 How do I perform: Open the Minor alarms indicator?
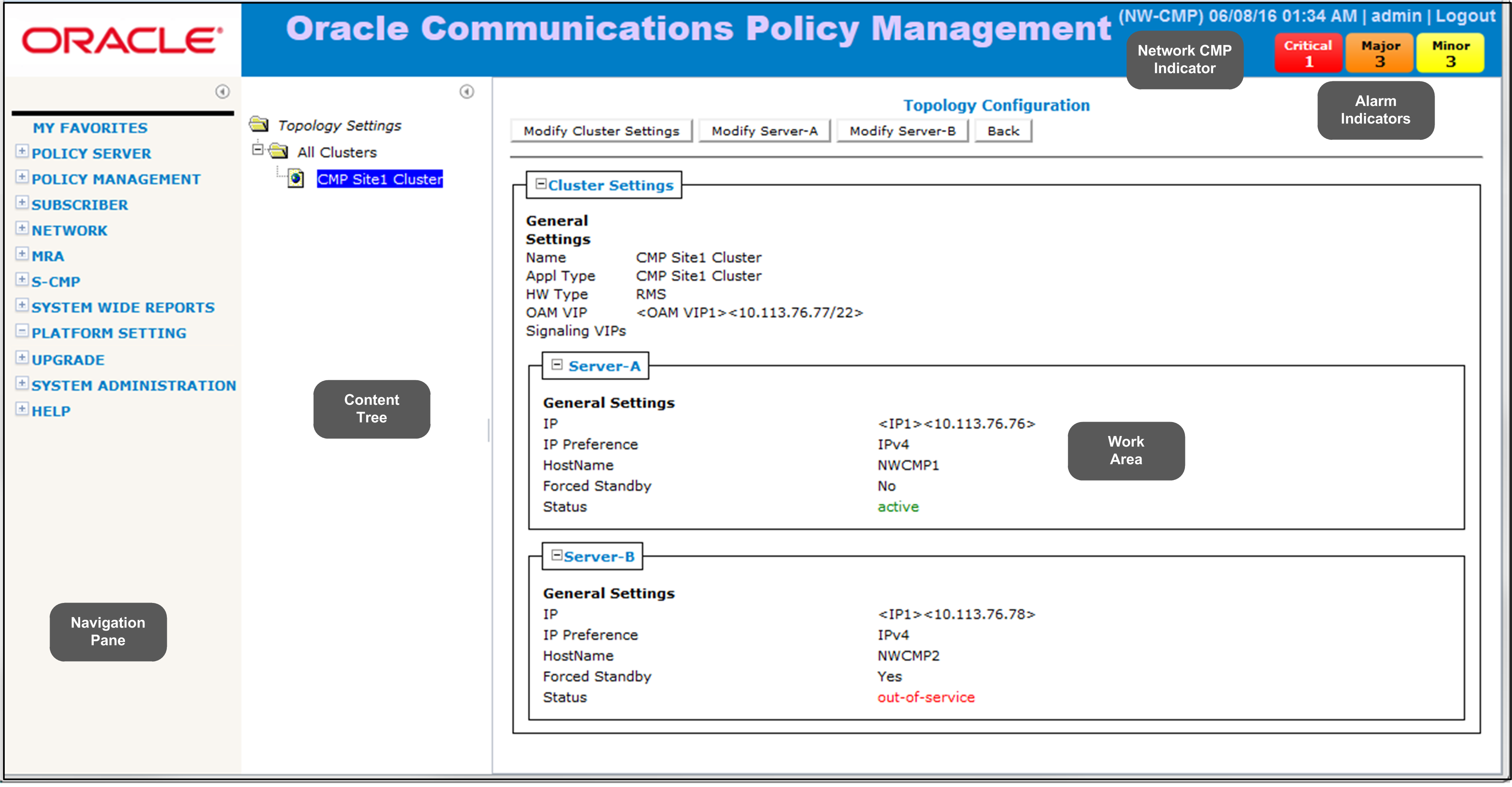pyautogui.click(x=1450, y=54)
